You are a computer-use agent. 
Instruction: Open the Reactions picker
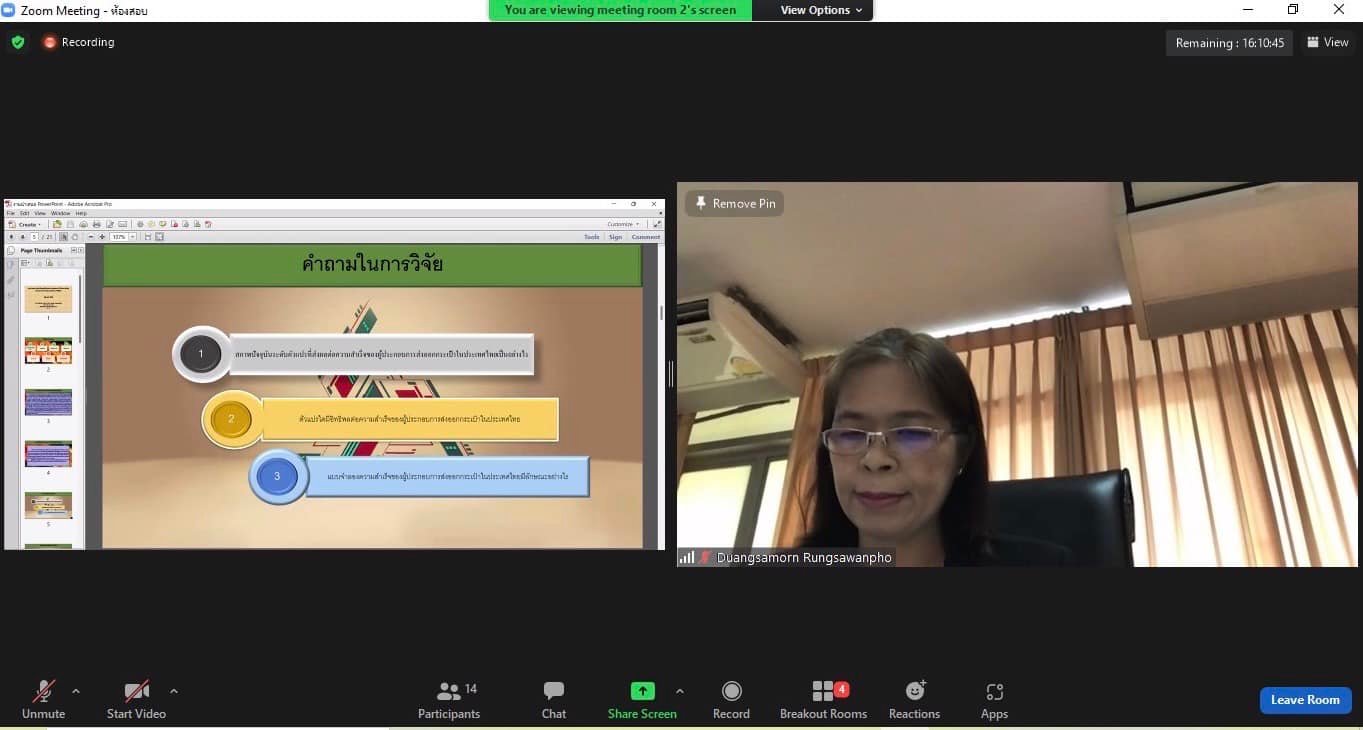[x=914, y=700]
